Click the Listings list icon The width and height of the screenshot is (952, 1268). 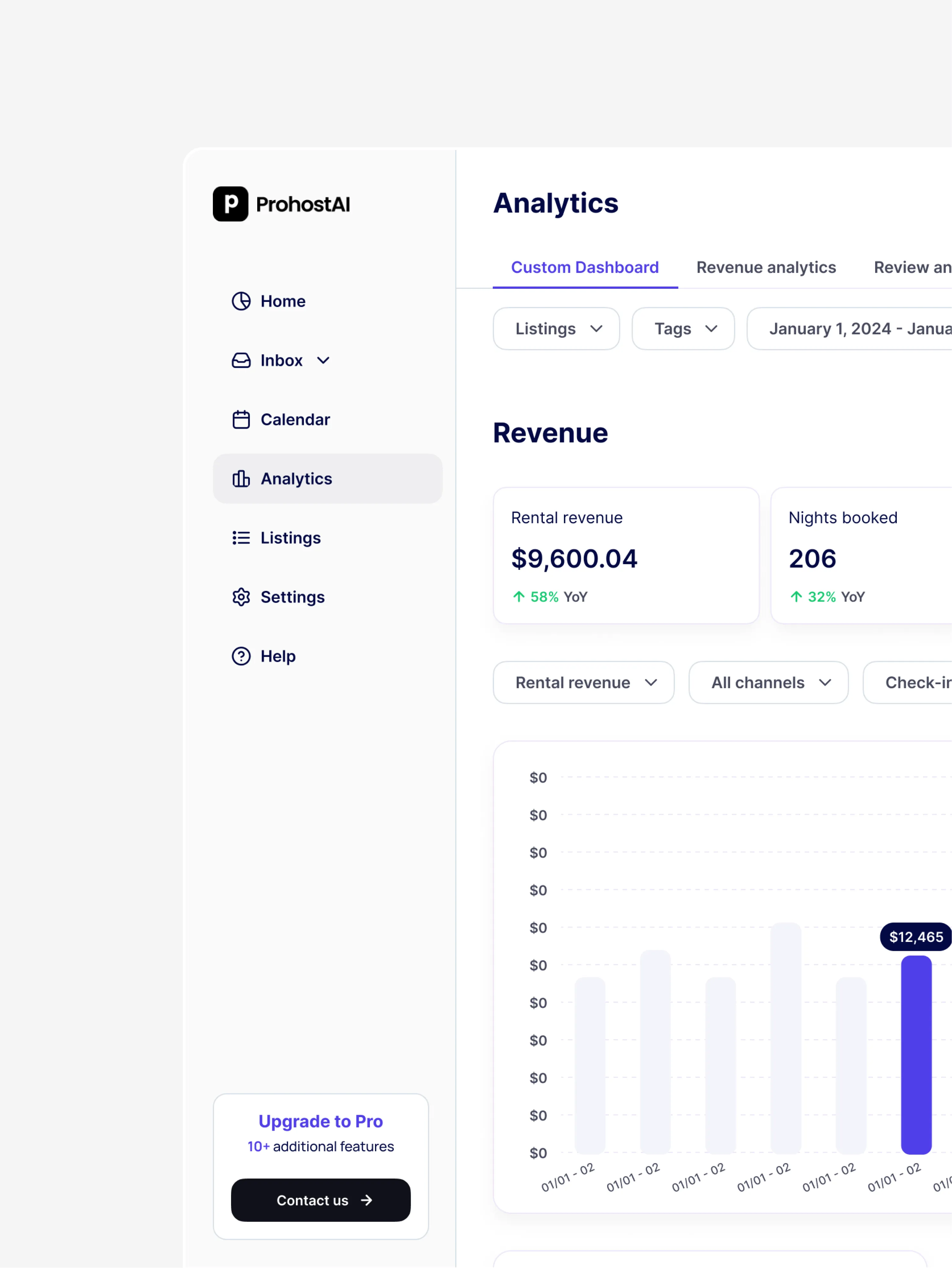click(241, 538)
